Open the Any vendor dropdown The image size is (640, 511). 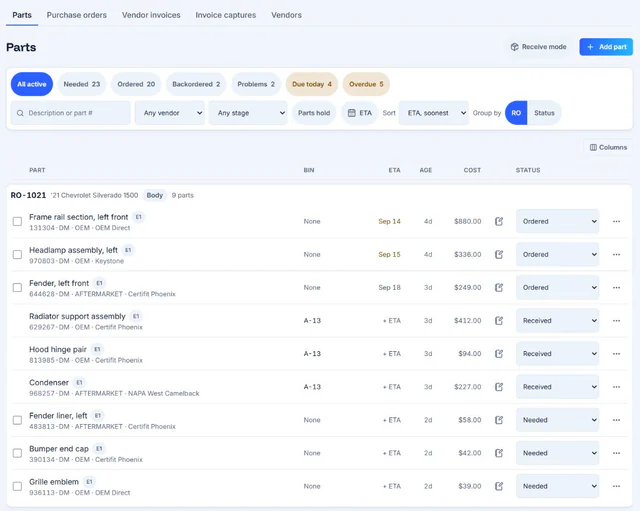coord(170,113)
